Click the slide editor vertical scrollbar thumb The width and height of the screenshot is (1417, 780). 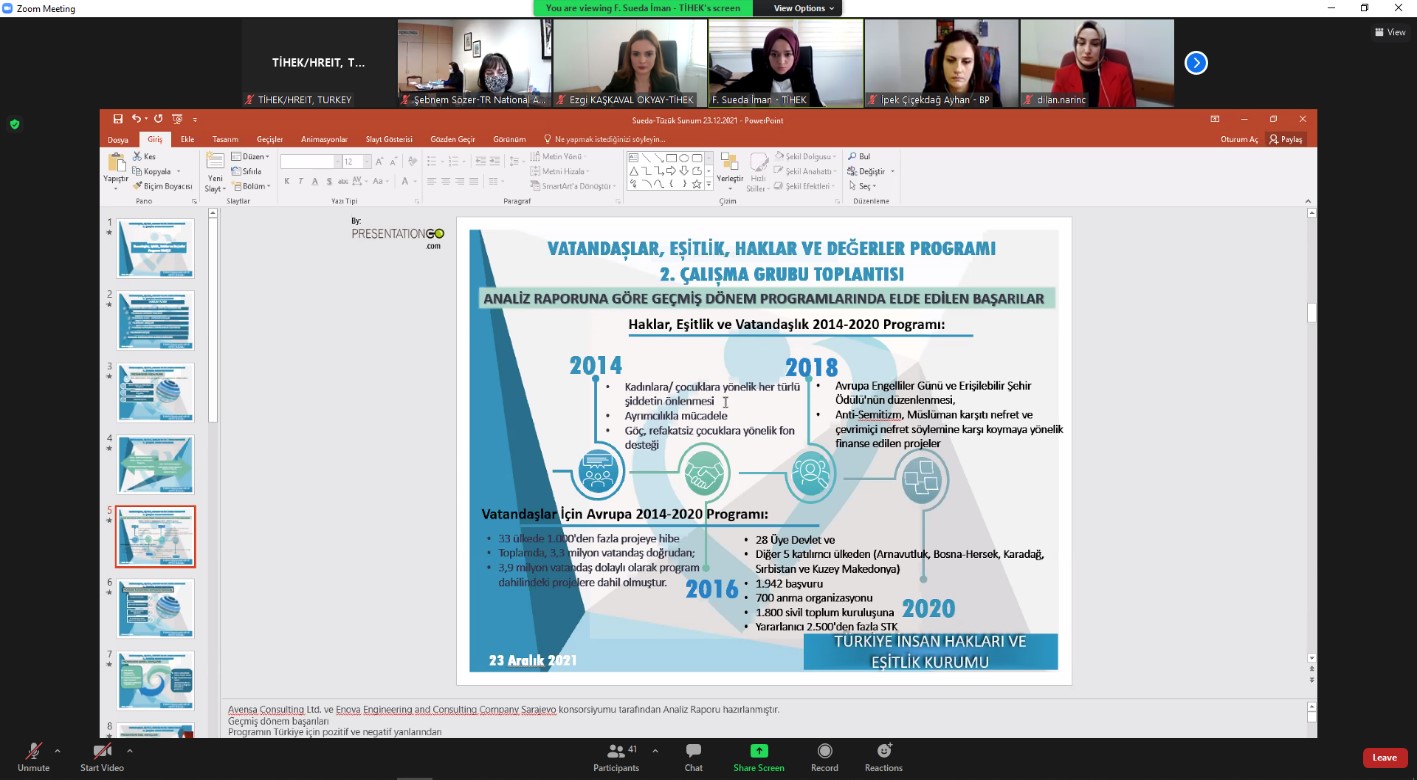(1311, 312)
